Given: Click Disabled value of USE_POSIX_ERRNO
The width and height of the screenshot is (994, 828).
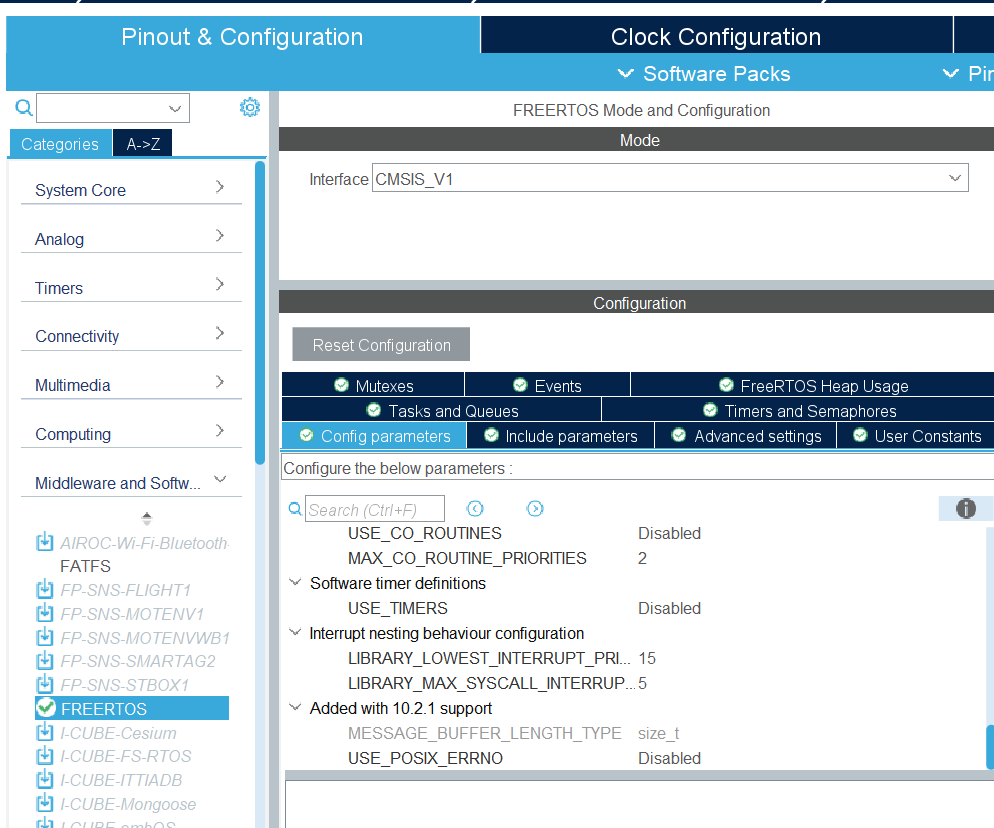Looking at the screenshot, I should click(x=669, y=758).
